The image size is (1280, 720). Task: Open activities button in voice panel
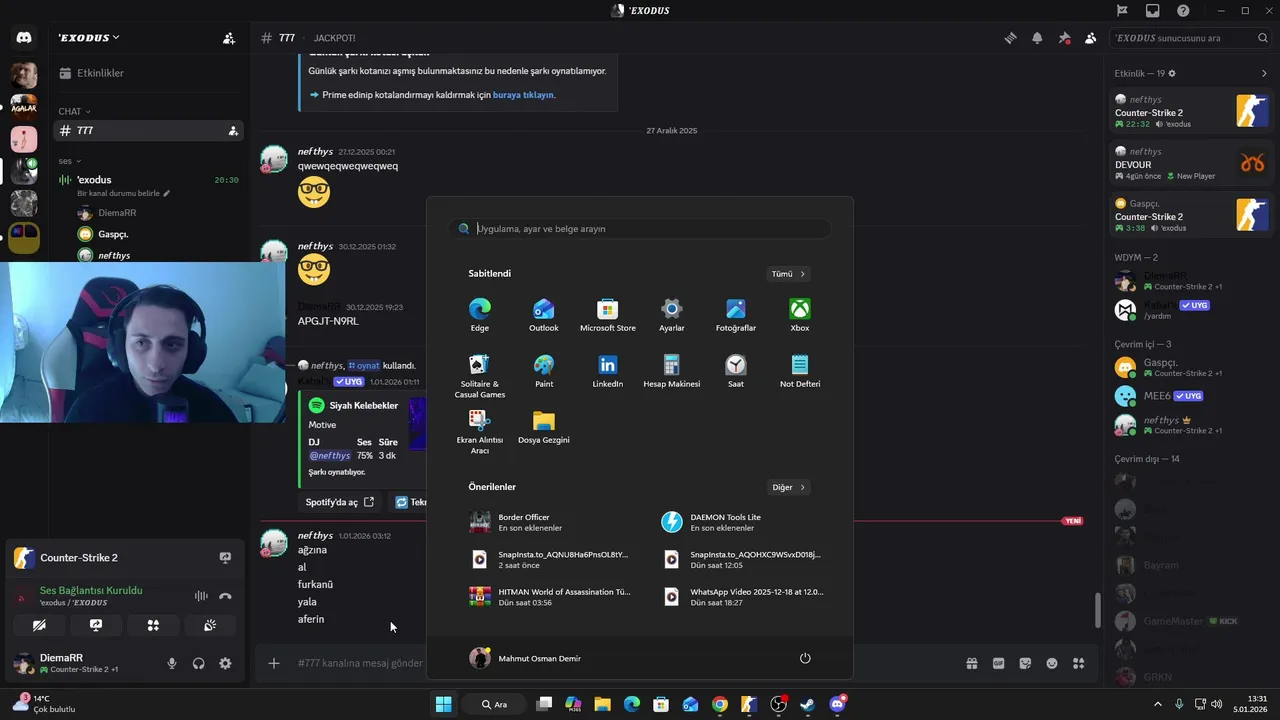point(153,625)
